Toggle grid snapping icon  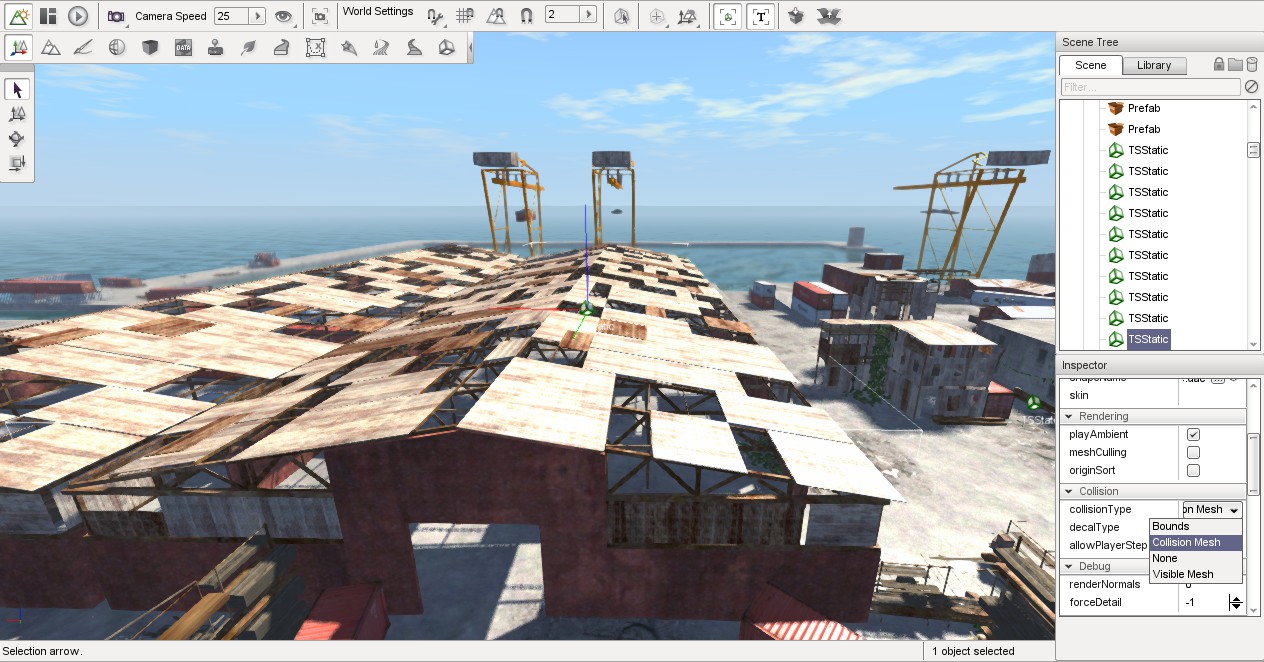[x=465, y=16]
